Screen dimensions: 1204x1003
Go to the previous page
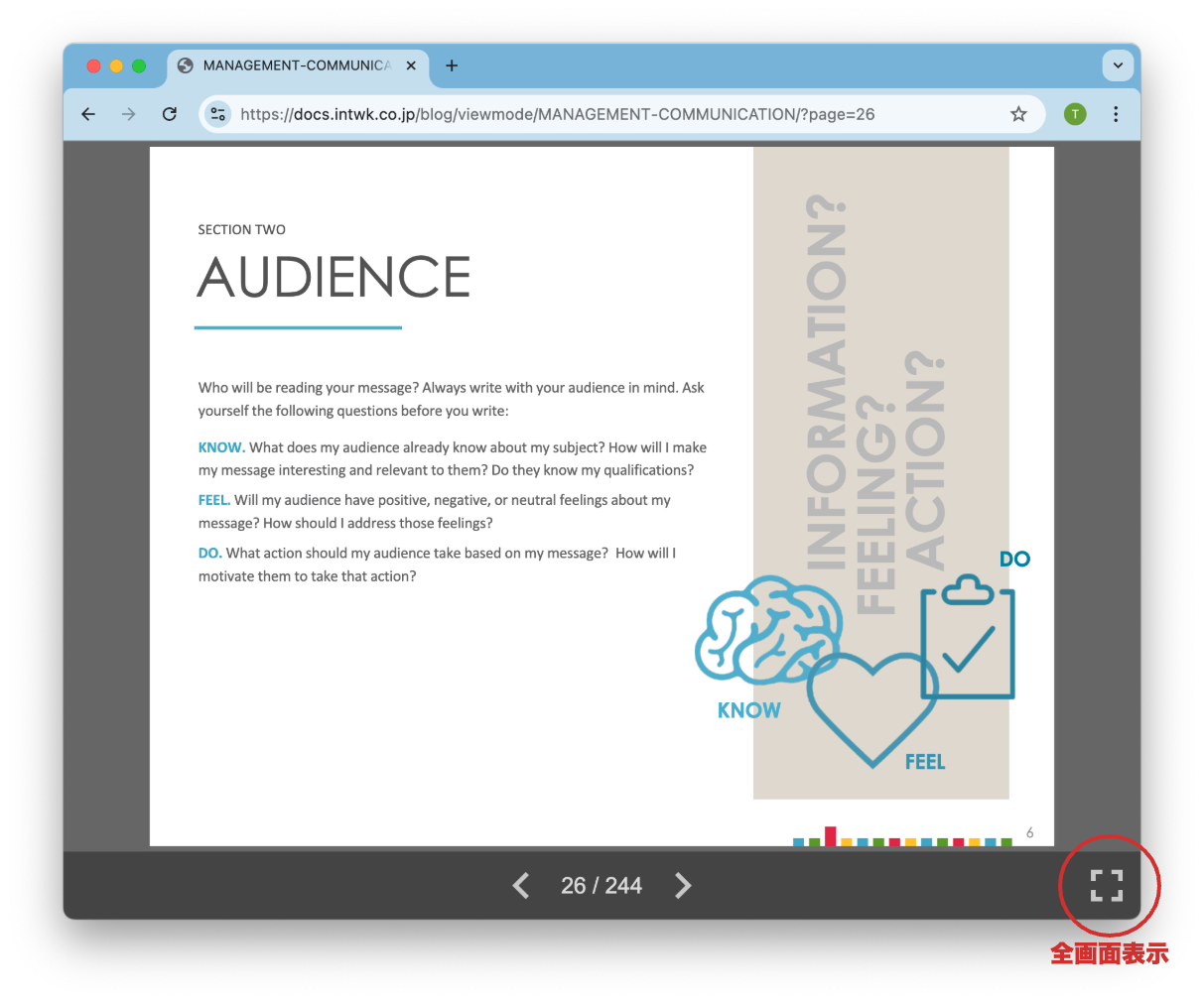click(521, 885)
